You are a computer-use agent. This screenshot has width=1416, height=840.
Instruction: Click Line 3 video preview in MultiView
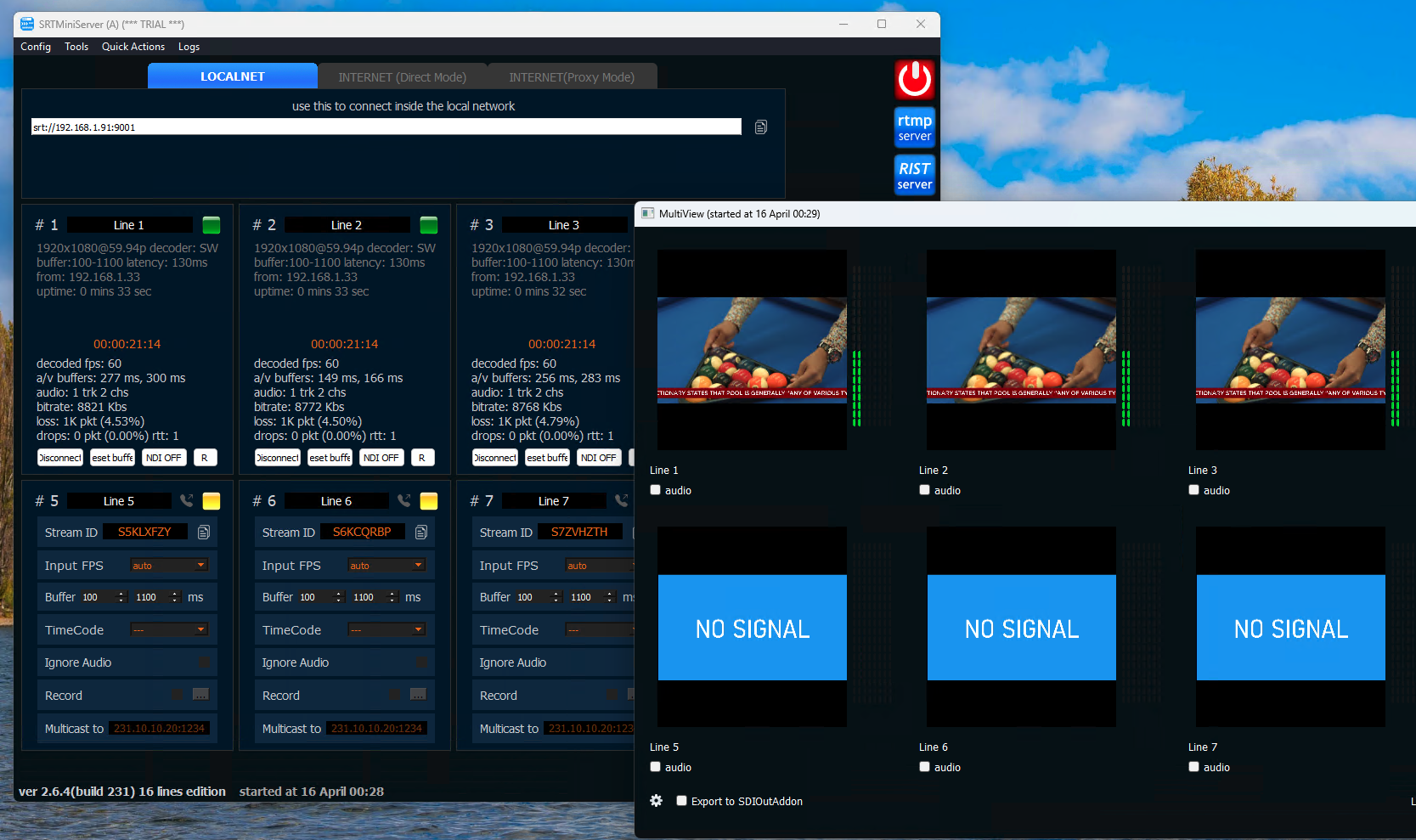(x=1290, y=350)
